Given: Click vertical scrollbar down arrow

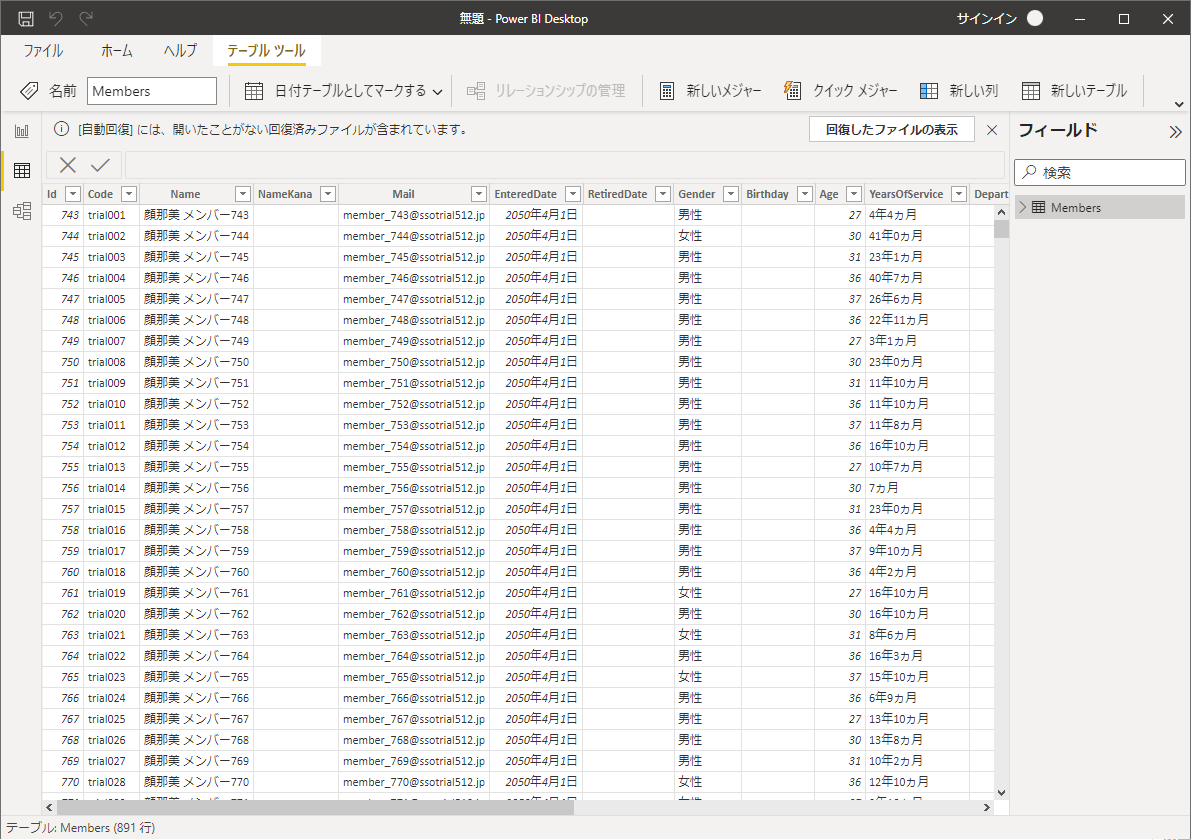Looking at the screenshot, I should point(1001,792).
